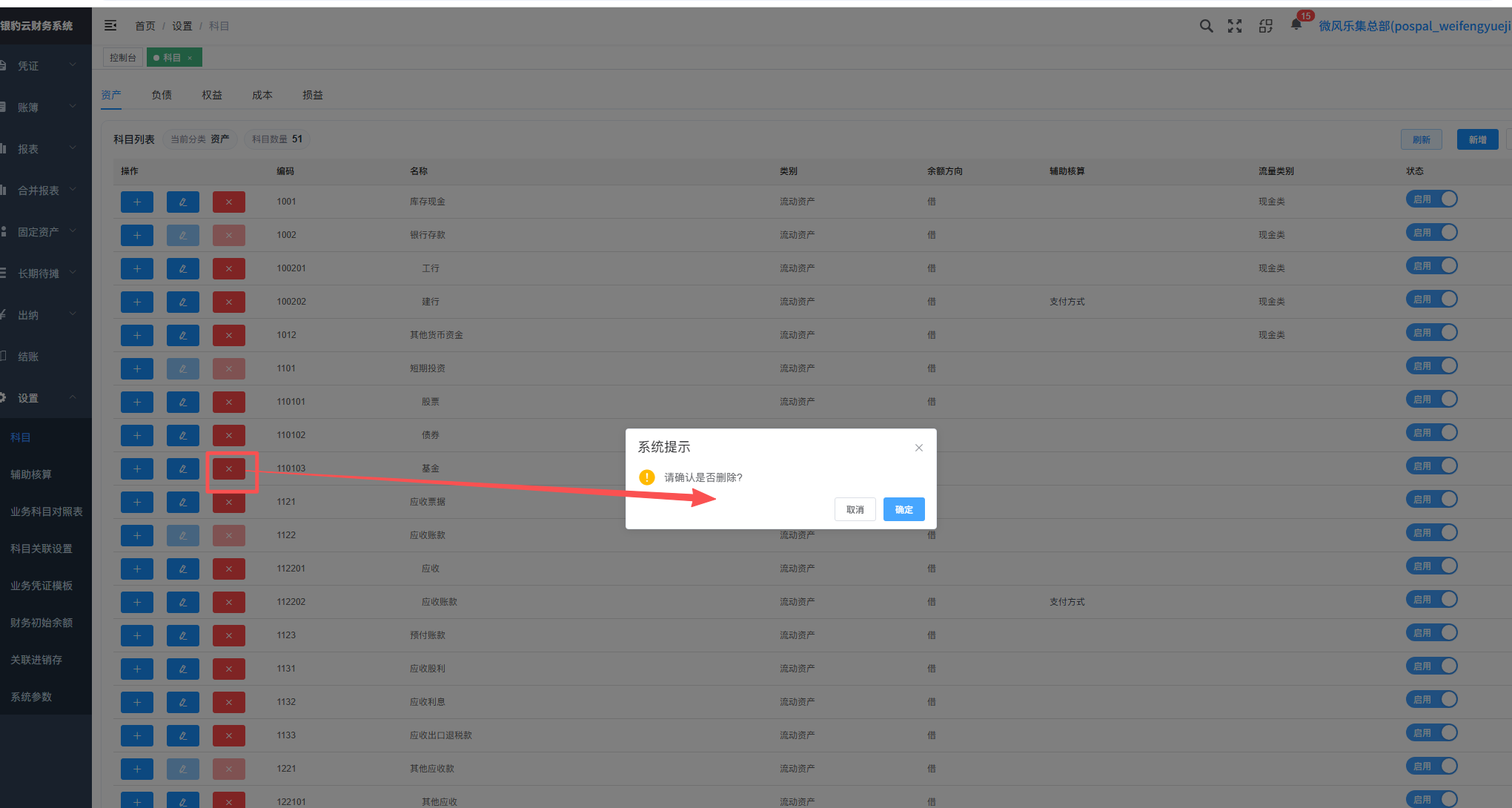Toggle 启用 switch for 建行 row
This screenshot has height=808, width=1512.
1431,299
